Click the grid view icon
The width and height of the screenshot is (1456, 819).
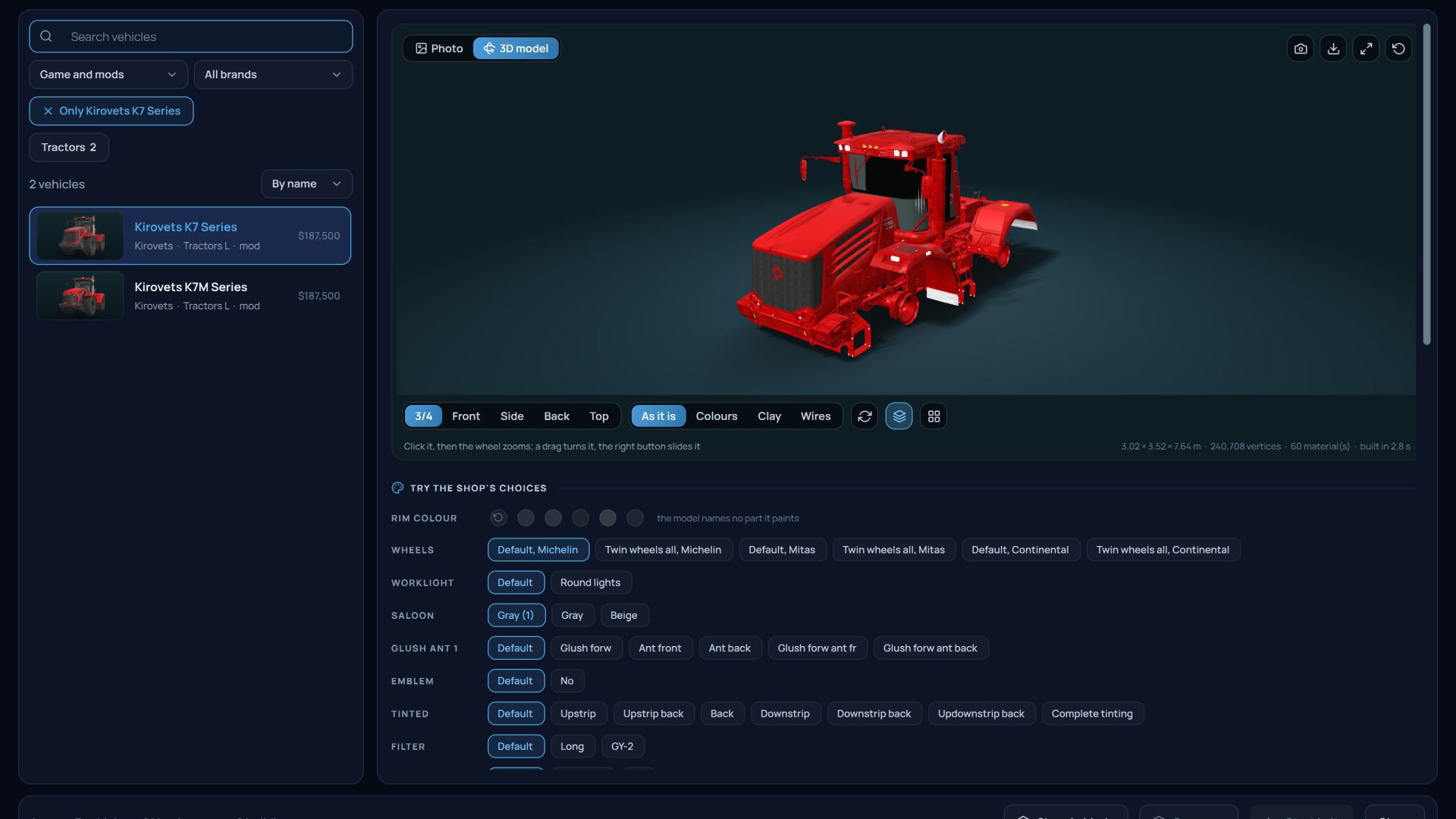934,416
